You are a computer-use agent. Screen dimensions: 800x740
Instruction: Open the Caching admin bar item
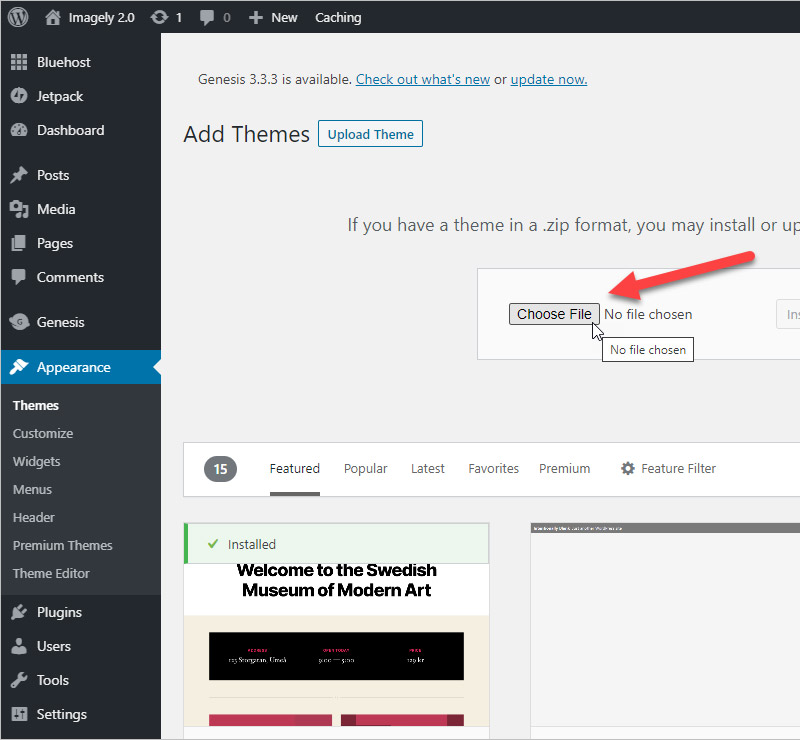coord(338,18)
